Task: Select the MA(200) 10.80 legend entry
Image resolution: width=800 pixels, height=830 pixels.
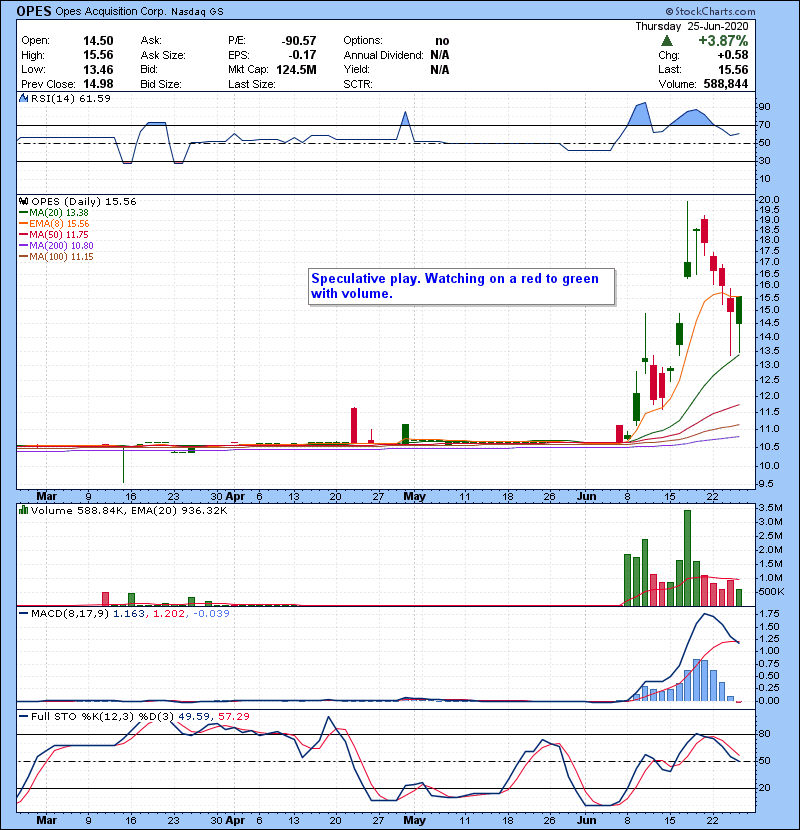Action: click(56, 246)
